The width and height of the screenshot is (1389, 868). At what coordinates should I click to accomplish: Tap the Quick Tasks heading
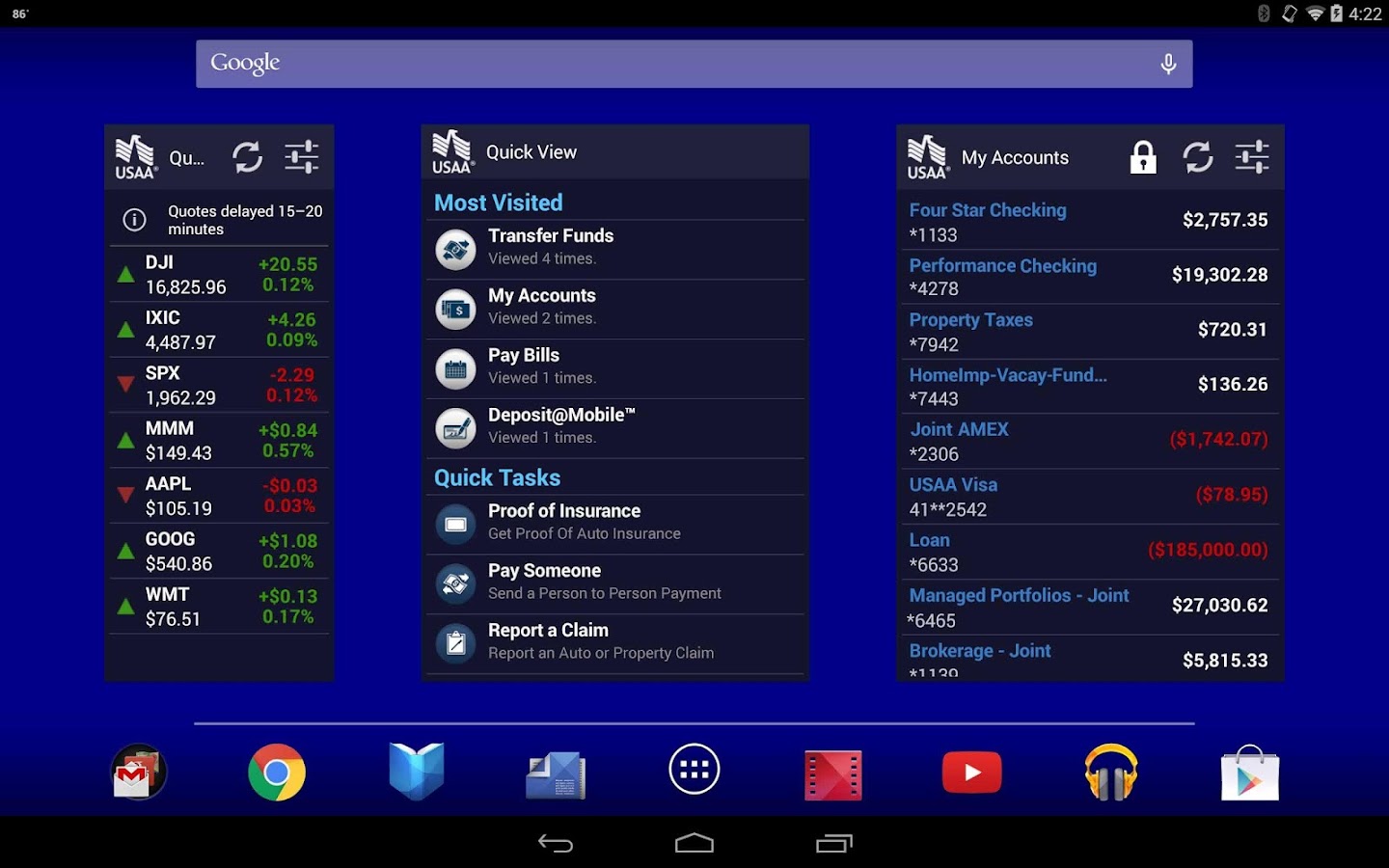point(497,477)
